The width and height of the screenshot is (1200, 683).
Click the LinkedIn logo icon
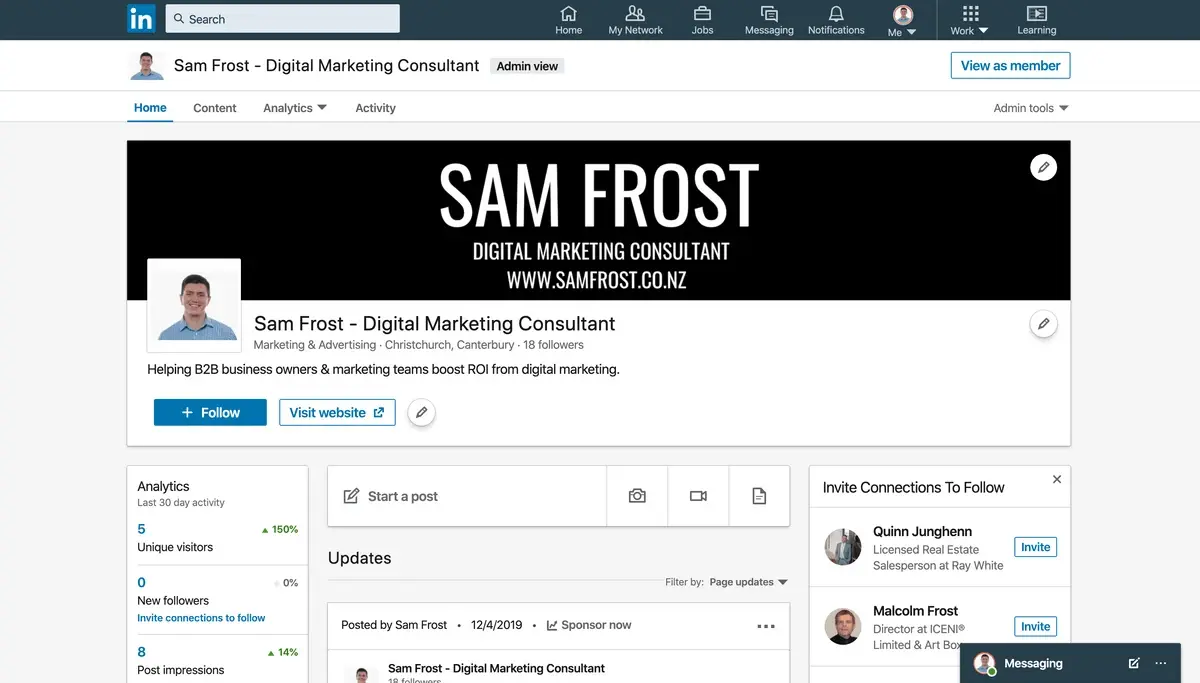pos(141,18)
